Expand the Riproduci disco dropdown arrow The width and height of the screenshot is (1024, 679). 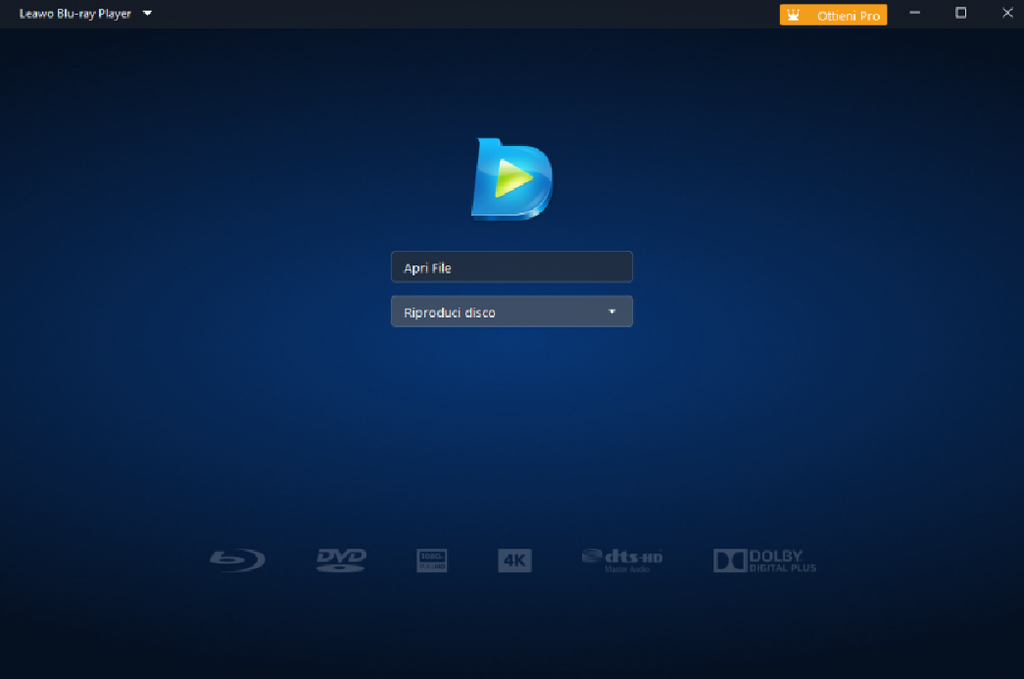[x=612, y=311]
